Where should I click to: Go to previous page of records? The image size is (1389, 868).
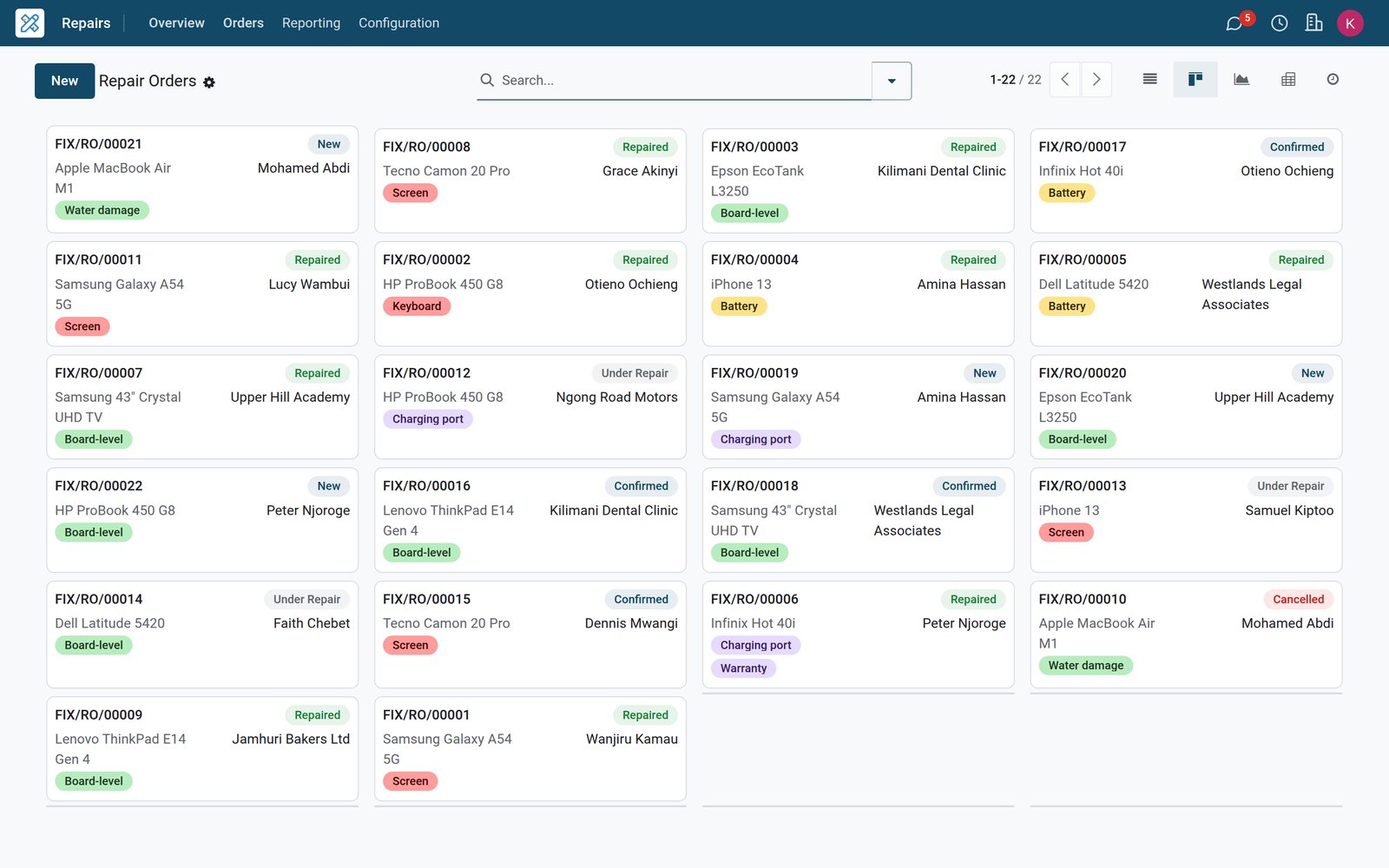coord(1065,79)
